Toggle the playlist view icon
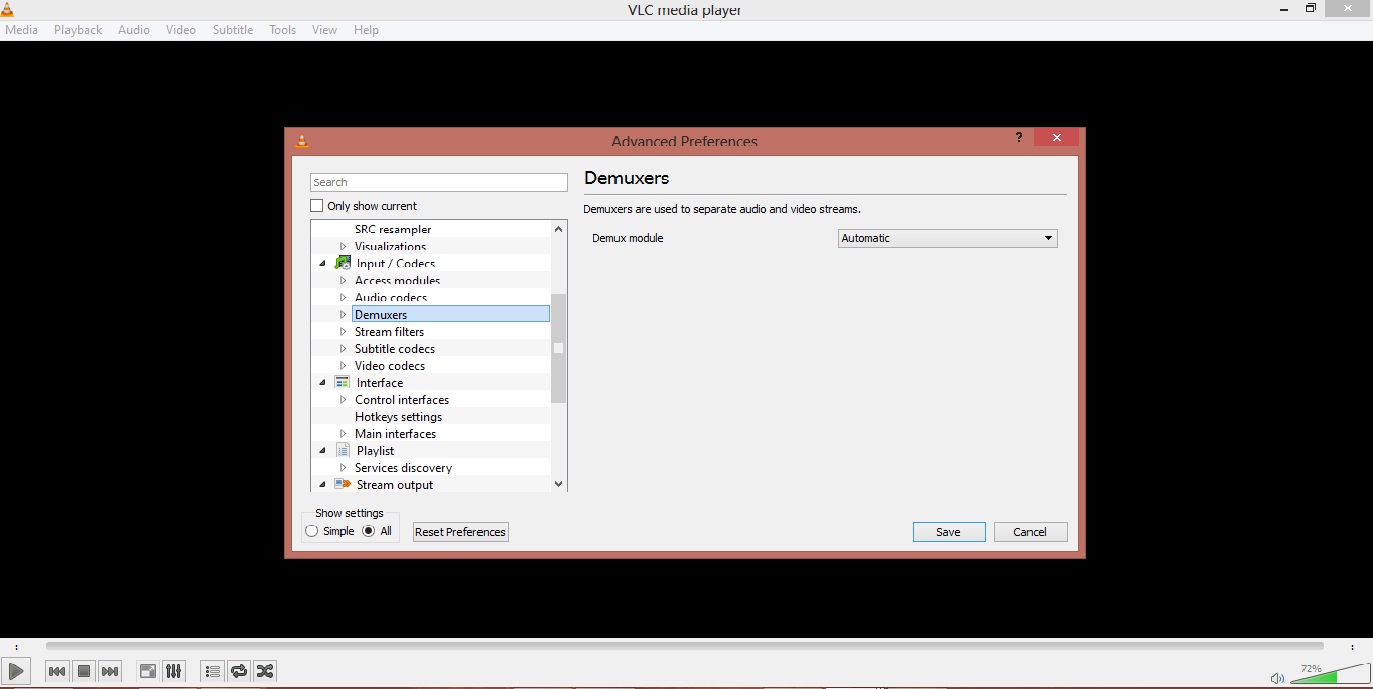 212,671
